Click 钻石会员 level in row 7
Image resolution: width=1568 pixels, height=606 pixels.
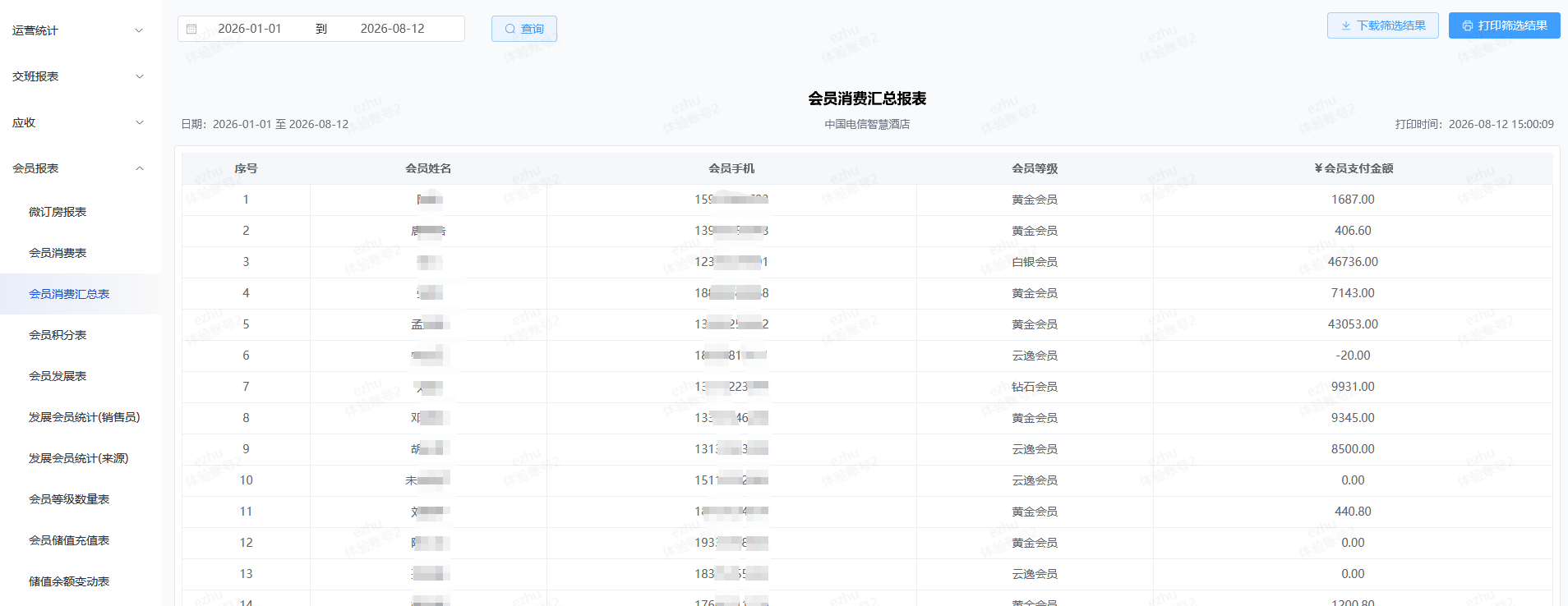(x=1035, y=387)
